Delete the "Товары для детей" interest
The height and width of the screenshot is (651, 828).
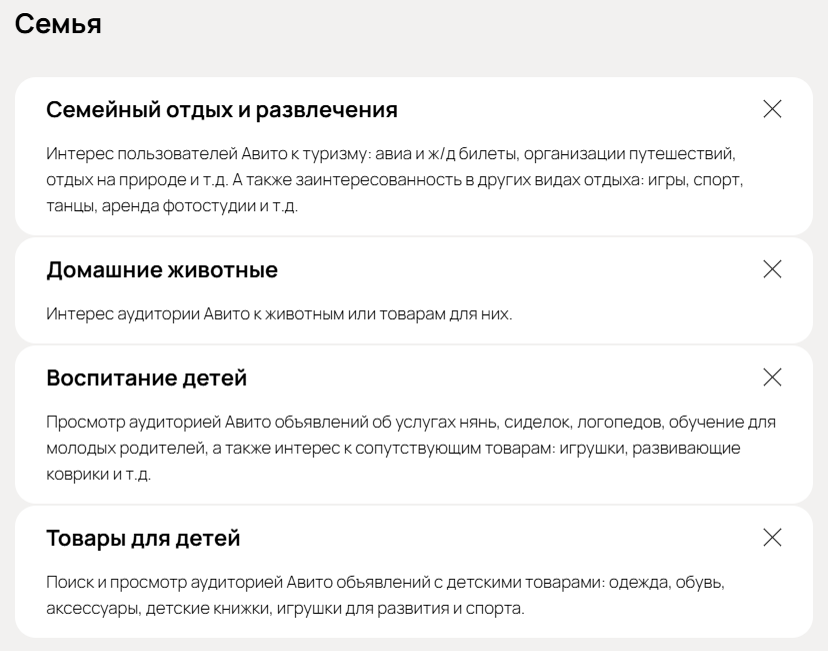pyautogui.click(x=772, y=539)
